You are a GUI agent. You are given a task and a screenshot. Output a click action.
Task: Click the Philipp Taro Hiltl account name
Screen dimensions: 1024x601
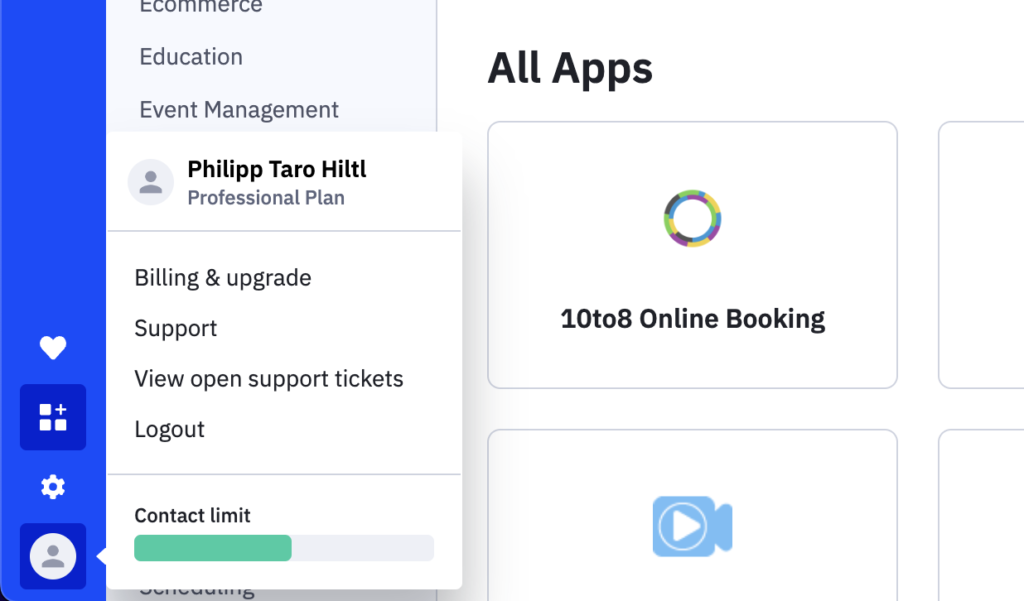pos(277,169)
